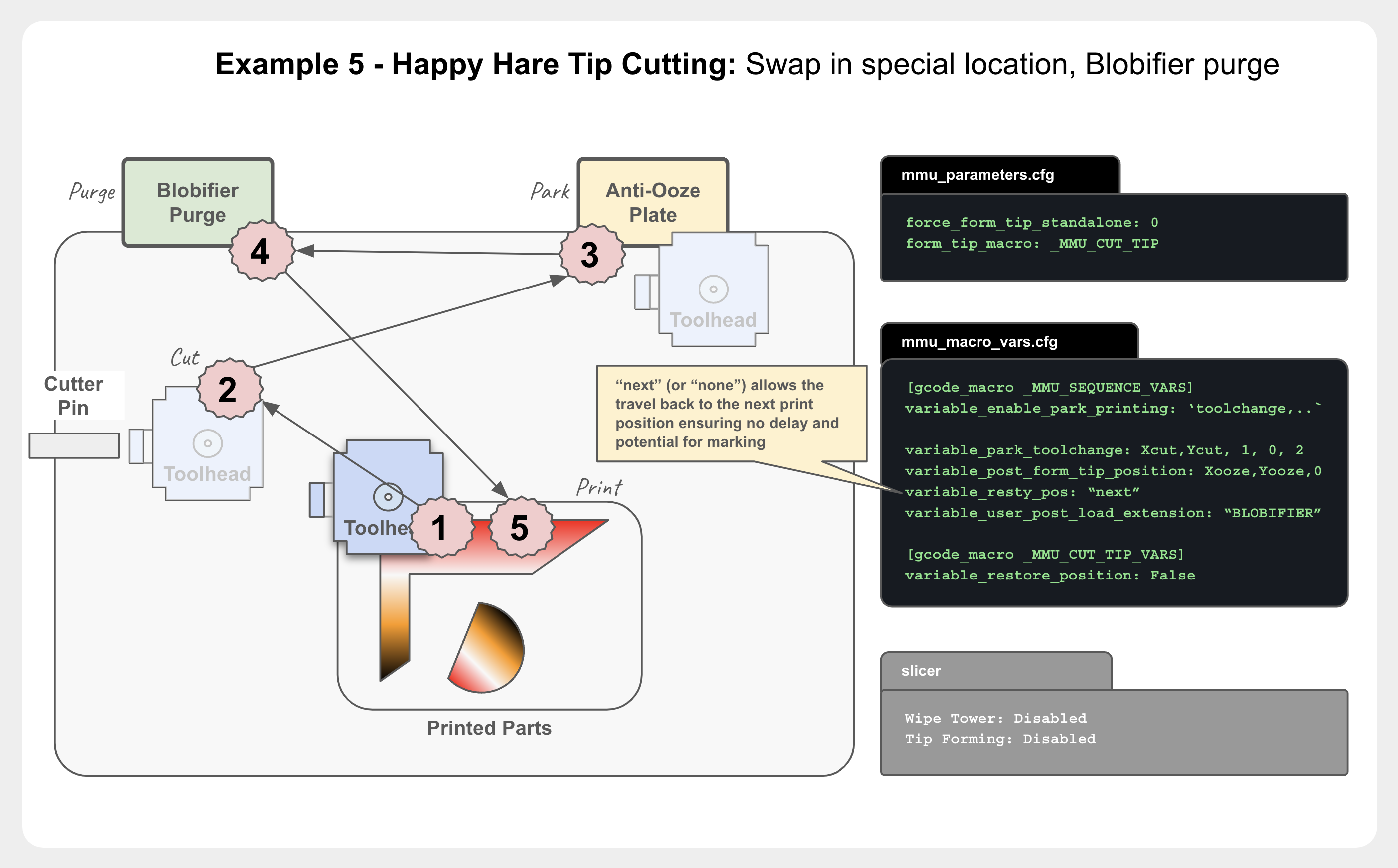
Task: Click the green Blobifier Purge box
Action: point(198,203)
